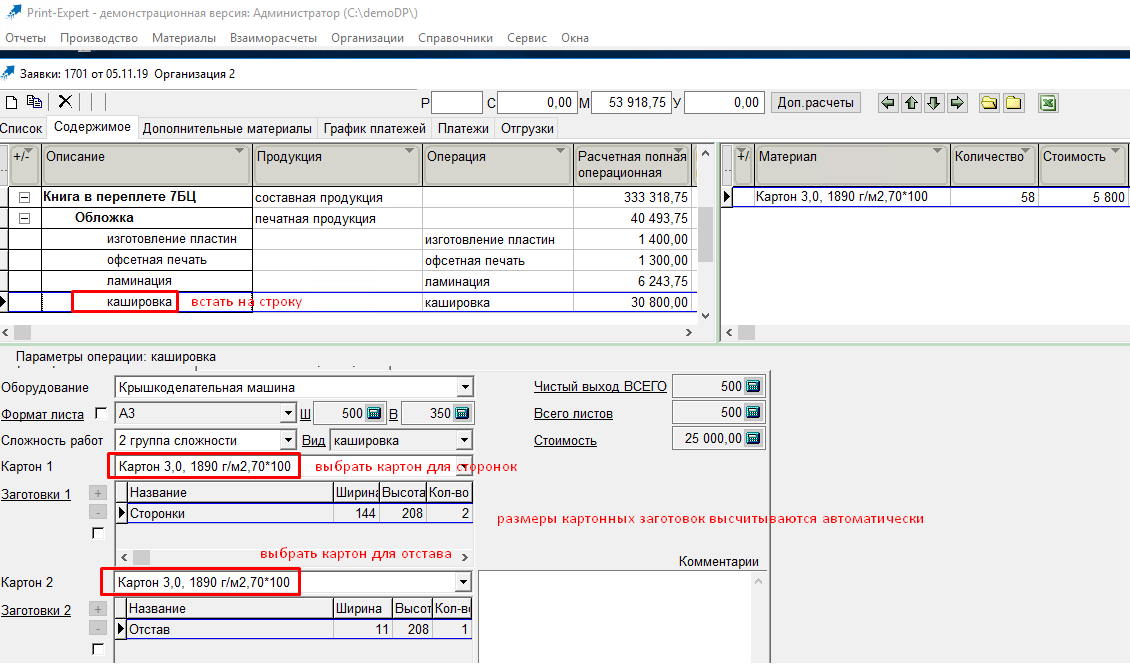Tick the checkbox under Заготовки 2
1130x665 pixels.
tap(98, 649)
